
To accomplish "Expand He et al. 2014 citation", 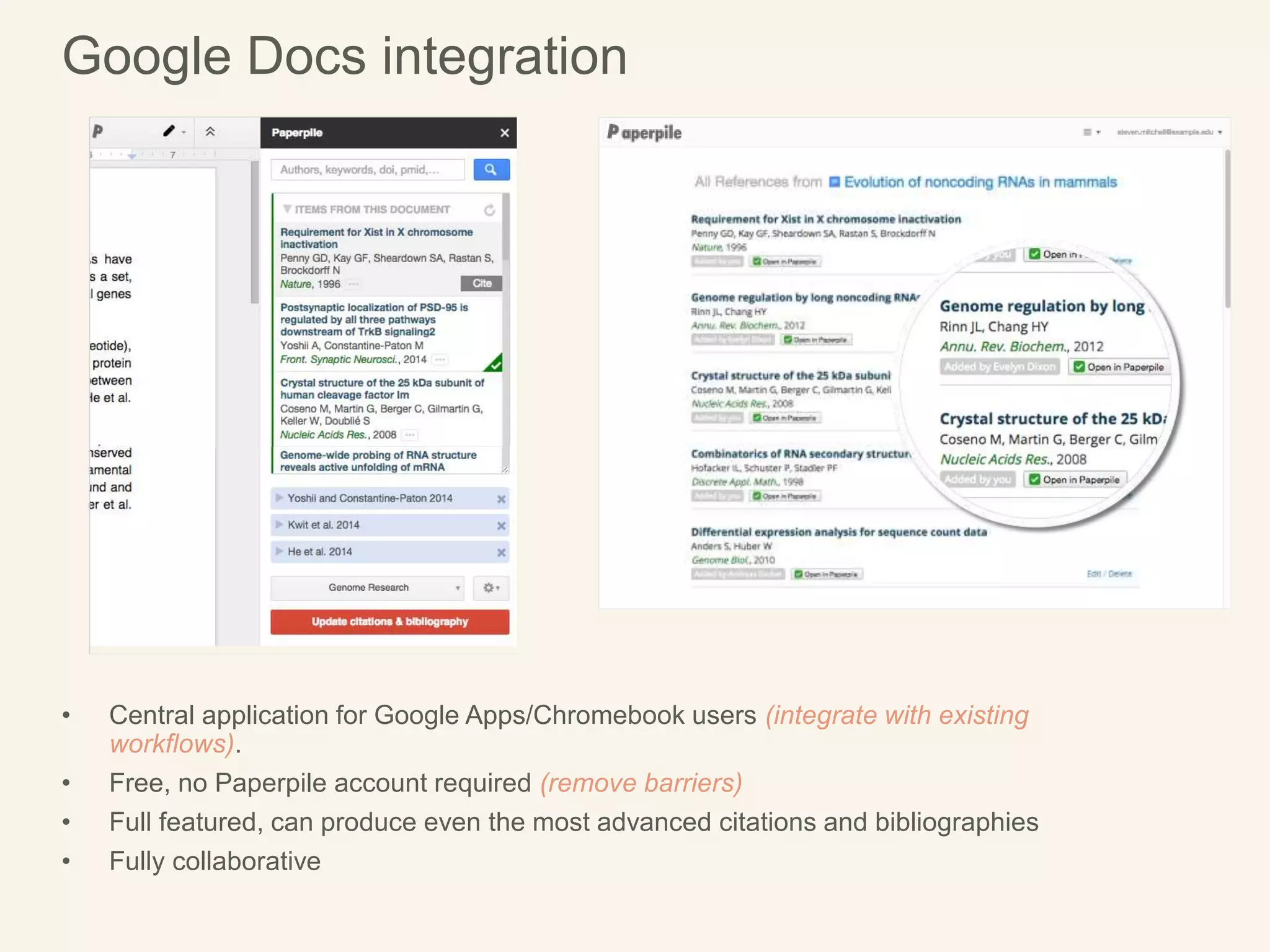I will pos(279,551).
